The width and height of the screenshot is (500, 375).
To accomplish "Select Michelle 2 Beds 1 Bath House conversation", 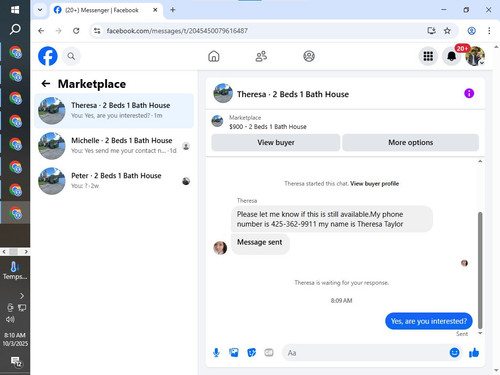I will click(x=114, y=146).
